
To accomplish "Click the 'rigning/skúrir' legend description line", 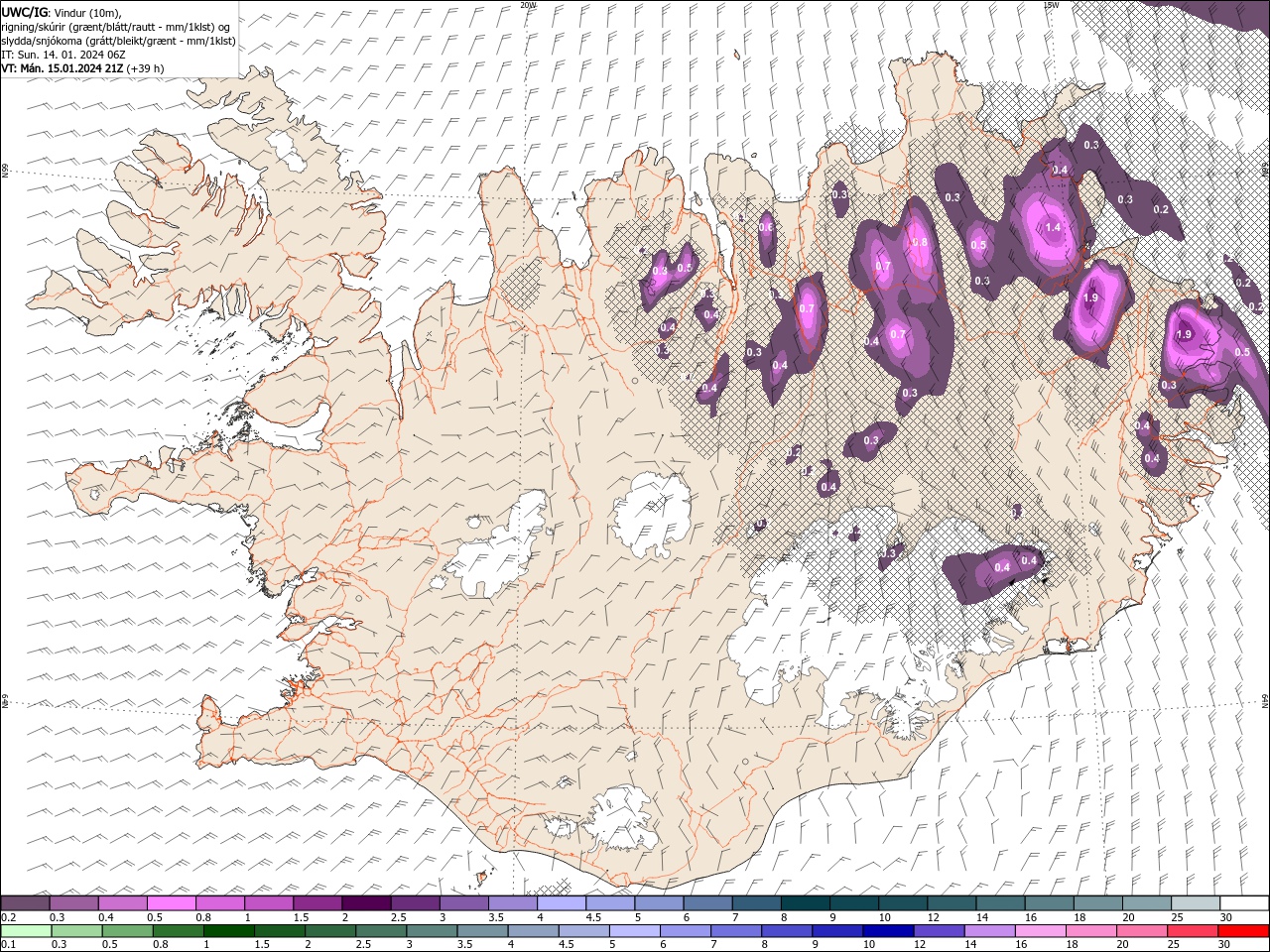I will (117, 27).
